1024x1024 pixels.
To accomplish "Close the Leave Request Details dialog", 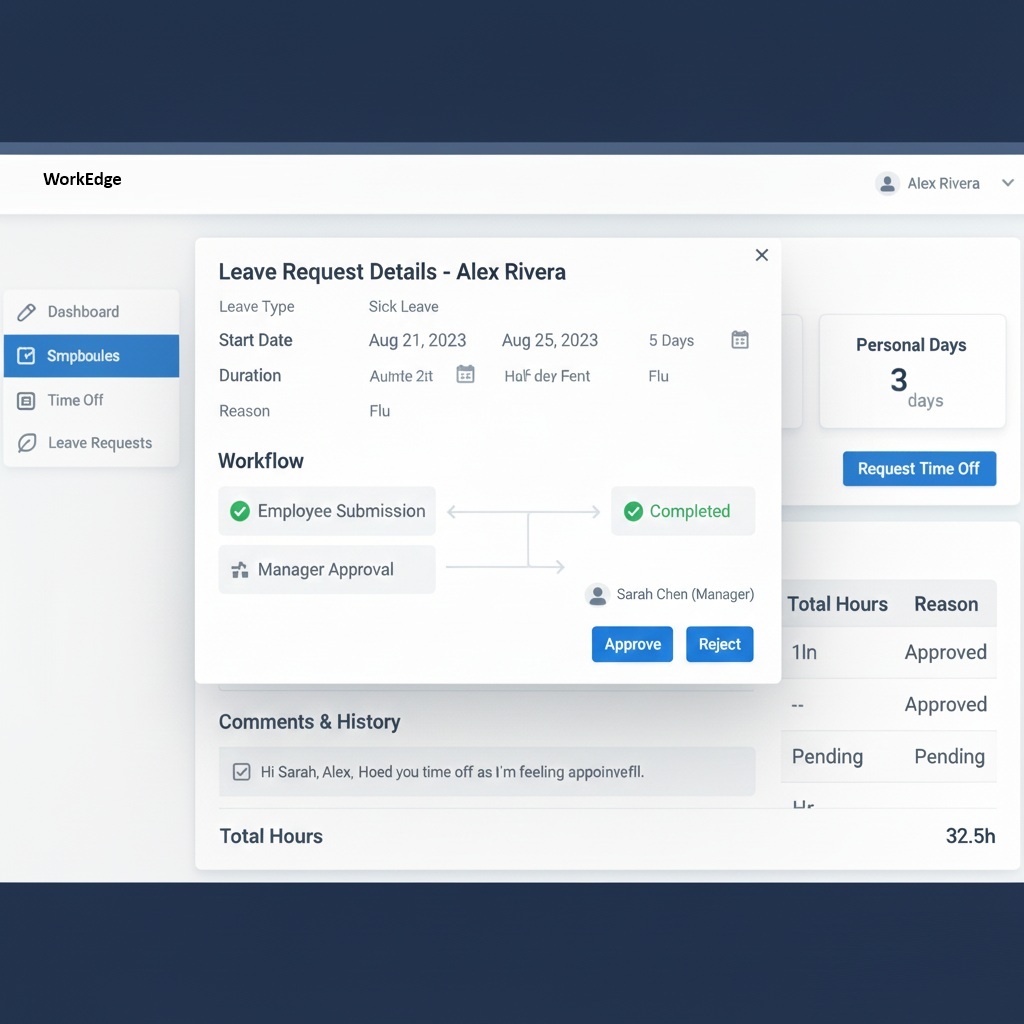I will click(762, 255).
